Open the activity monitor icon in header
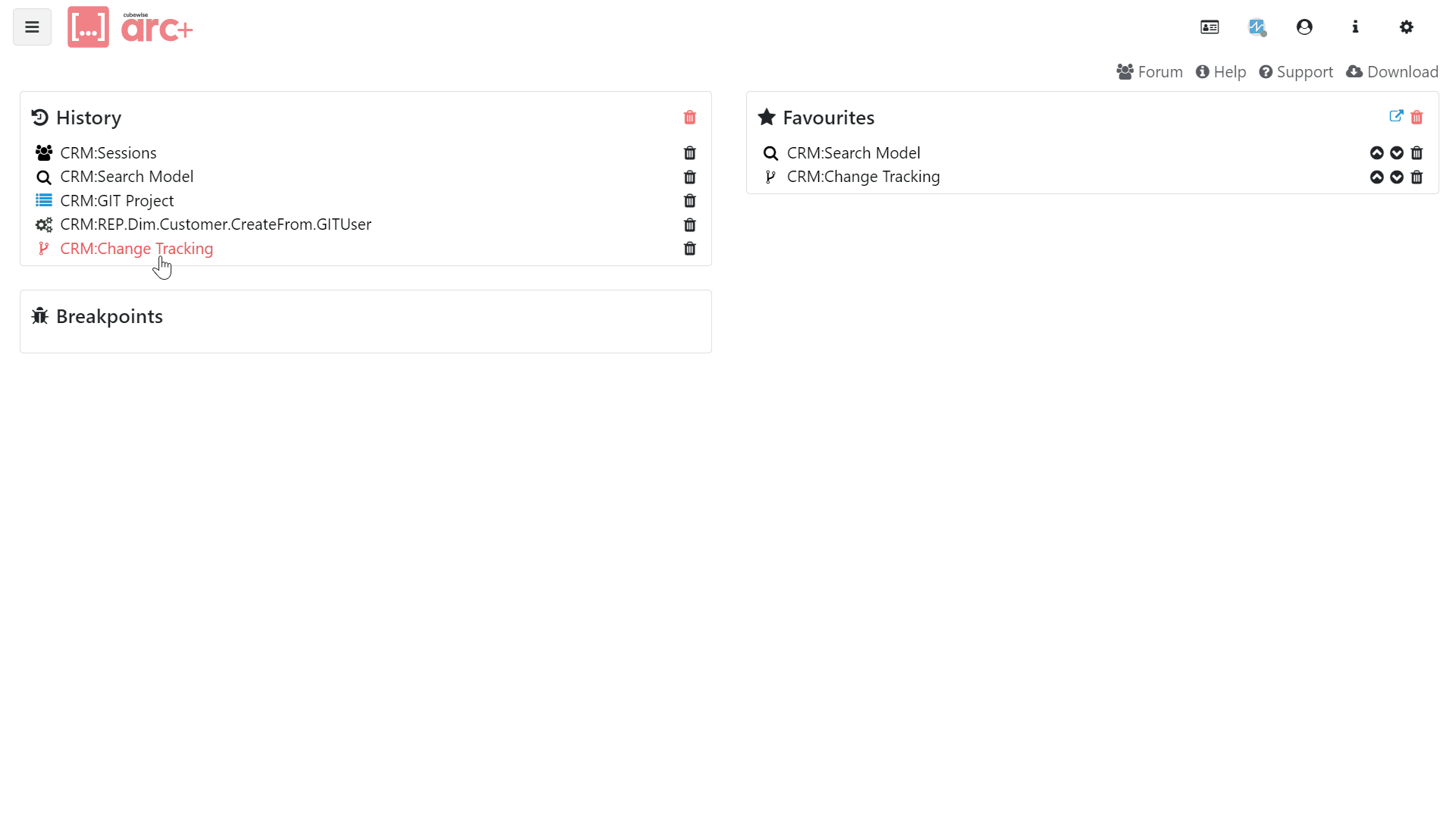 point(1257,27)
